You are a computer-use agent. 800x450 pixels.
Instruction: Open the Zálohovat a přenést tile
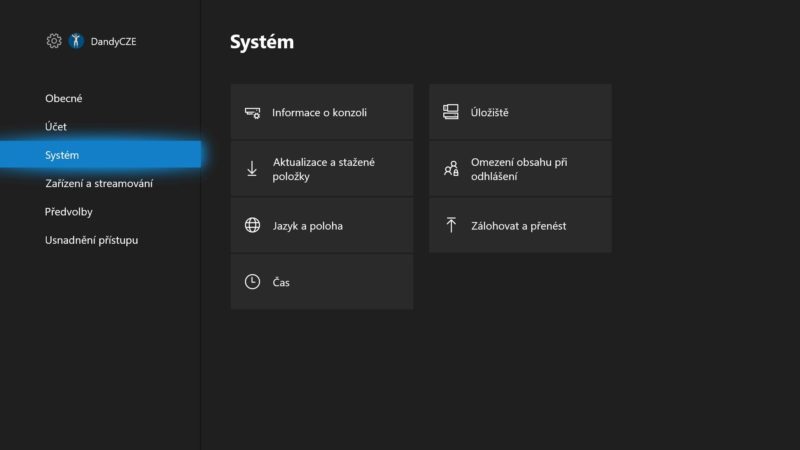point(520,226)
